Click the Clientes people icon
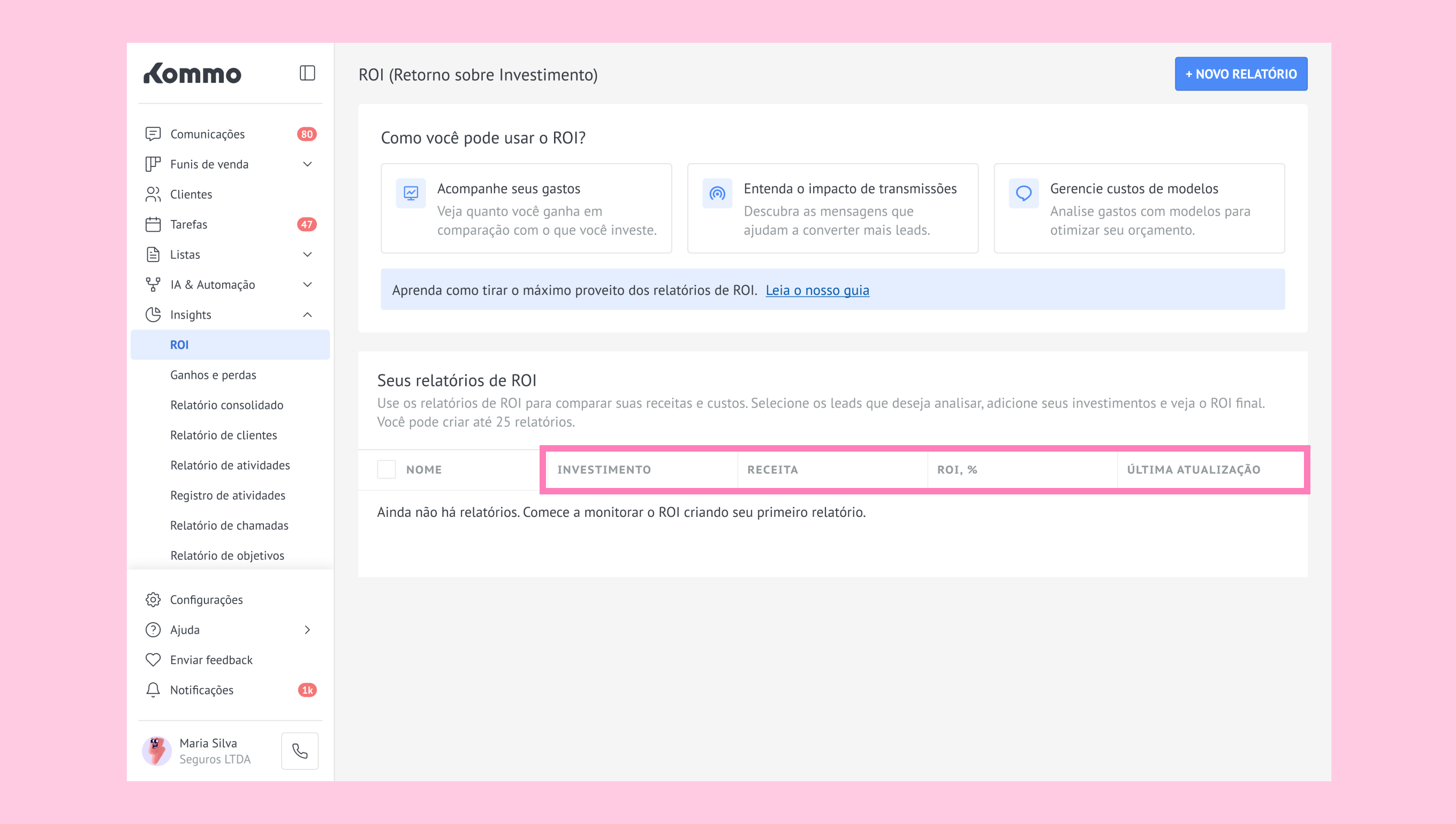Viewport: 1456px width, 824px height. click(x=153, y=194)
